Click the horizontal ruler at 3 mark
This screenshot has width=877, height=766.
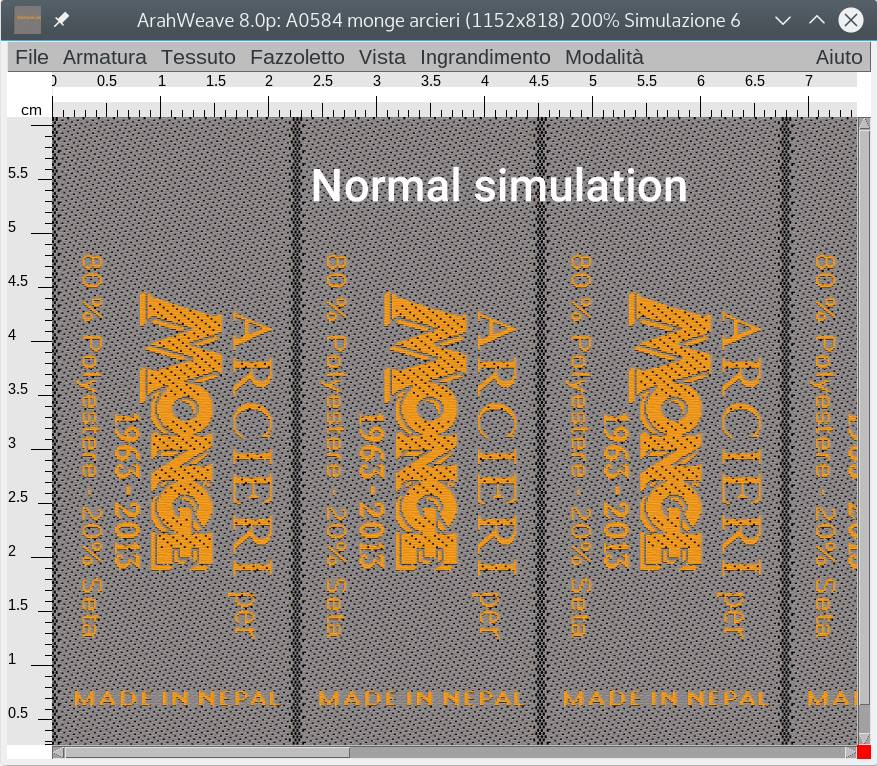point(376,82)
